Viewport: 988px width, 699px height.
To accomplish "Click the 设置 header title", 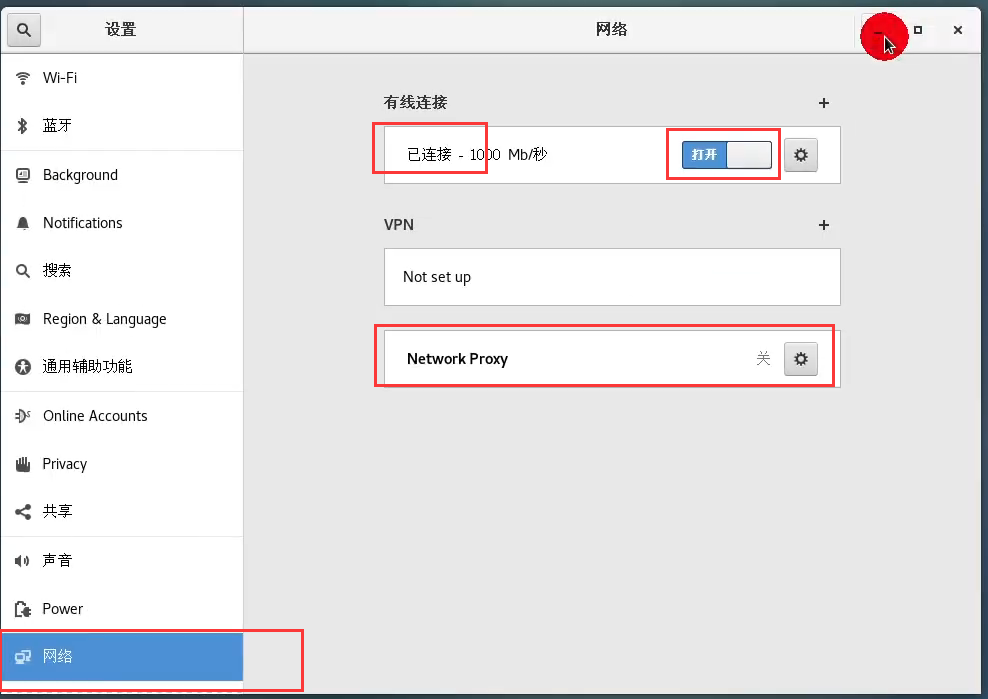I will click(120, 30).
